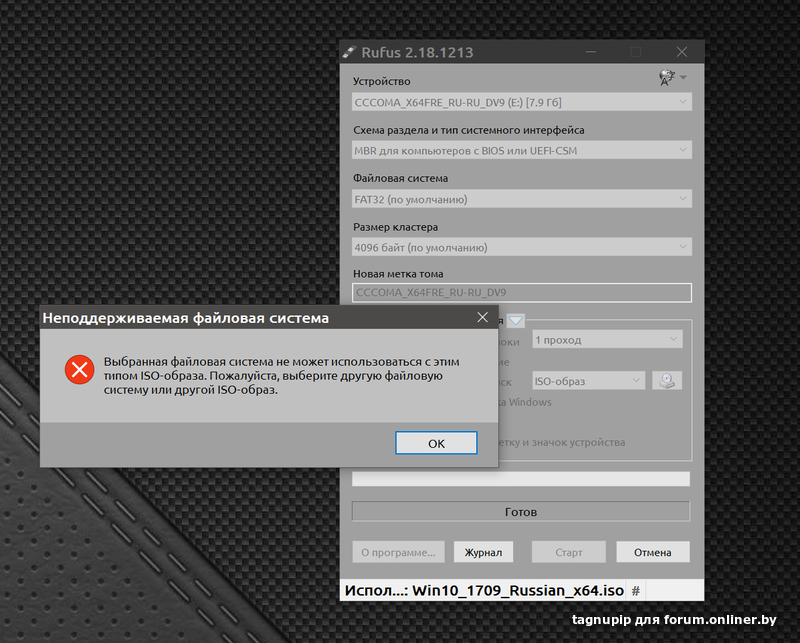Viewport: 800px width, 643px height.
Task: Open the Журнал log button
Action: [483, 552]
